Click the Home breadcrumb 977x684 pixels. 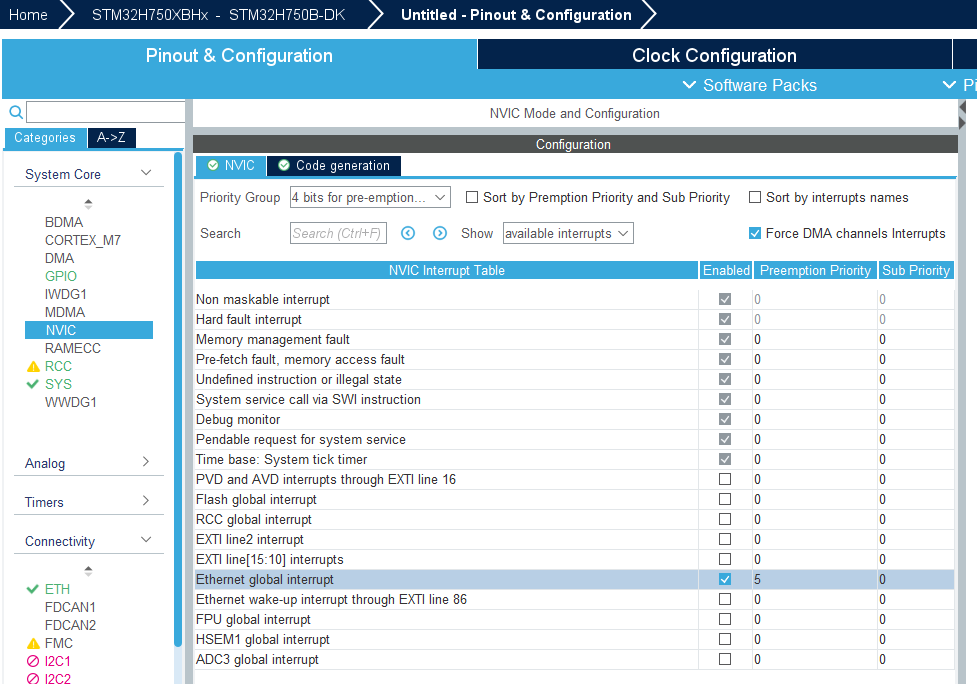tap(28, 14)
